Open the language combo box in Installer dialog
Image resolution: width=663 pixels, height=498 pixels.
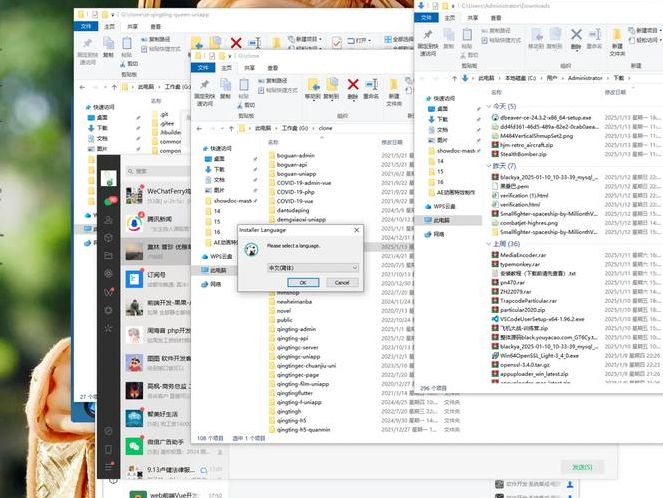coord(313,268)
